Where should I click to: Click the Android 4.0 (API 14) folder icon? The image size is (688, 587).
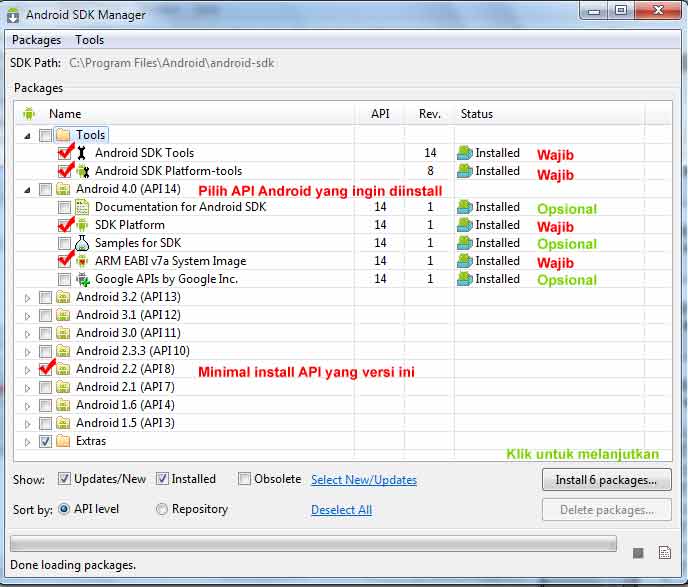(63, 189)
